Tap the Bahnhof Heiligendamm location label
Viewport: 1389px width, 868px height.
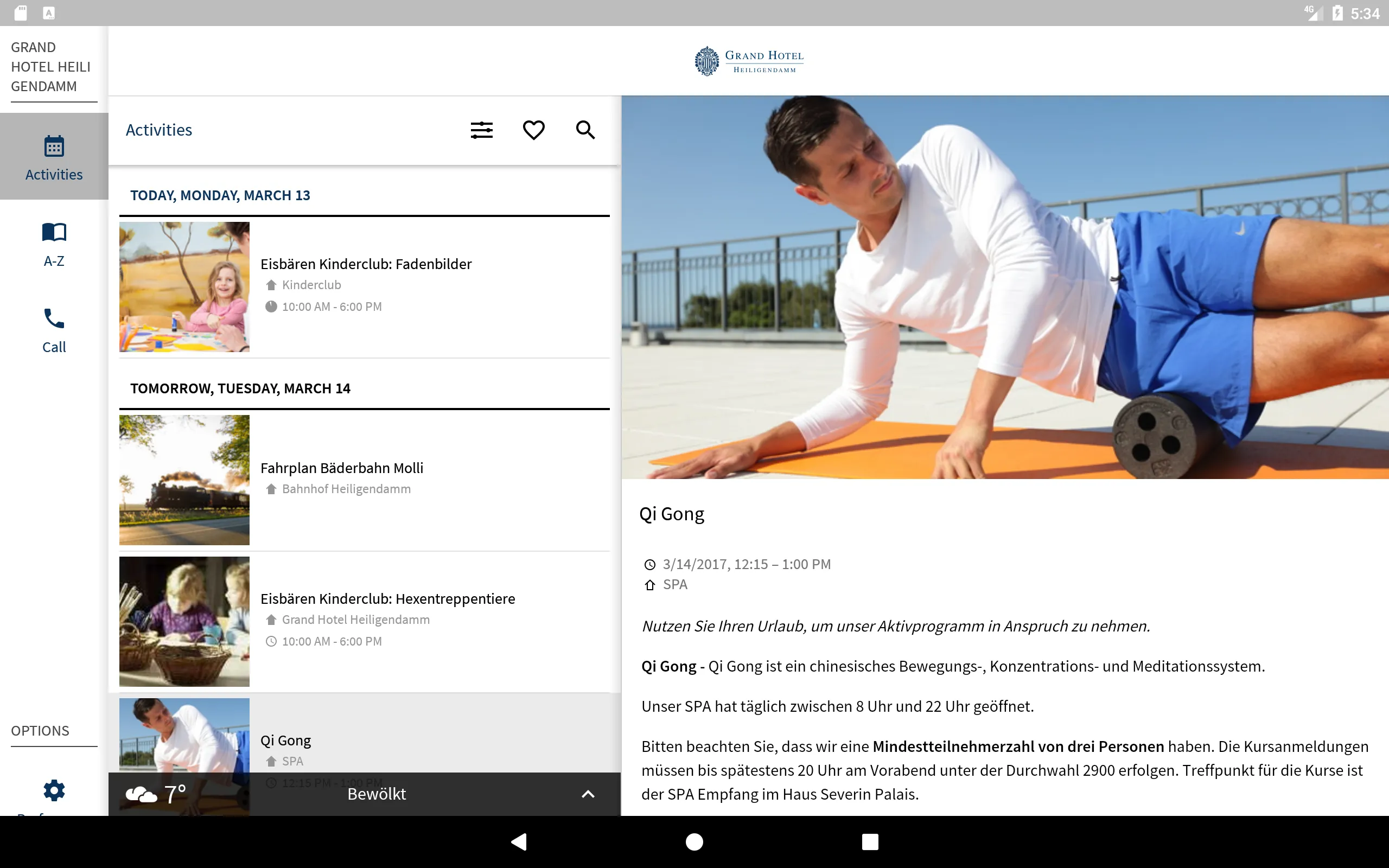point(346,489)
